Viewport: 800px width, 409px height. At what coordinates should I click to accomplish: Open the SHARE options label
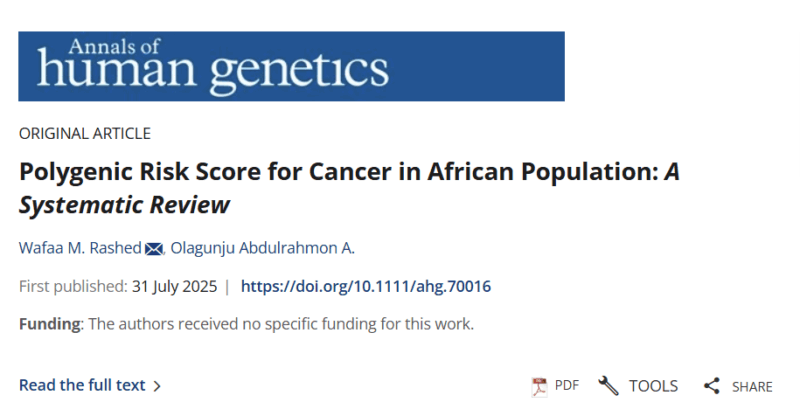pos(752,387)
